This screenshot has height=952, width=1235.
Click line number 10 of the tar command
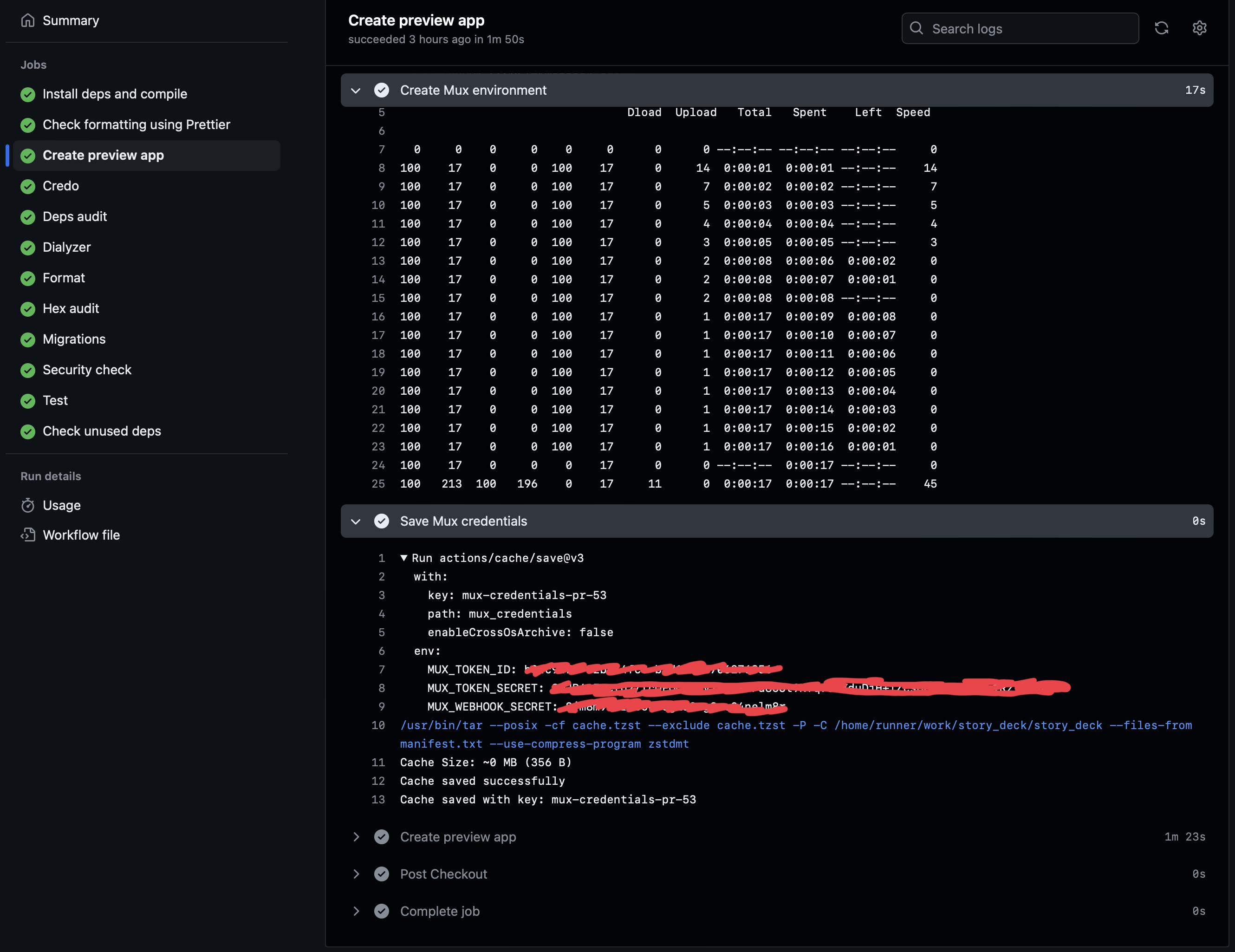click(x=378, y=725)
